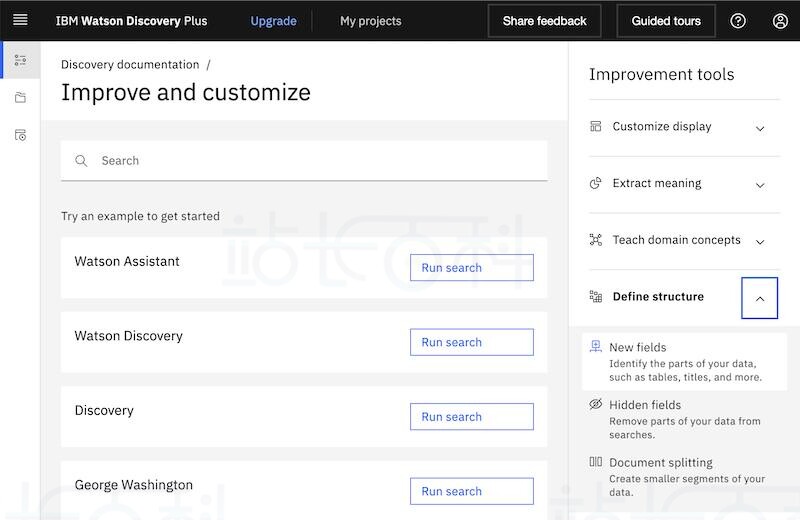This screenshot has height=520, width=800.
Task: Open the New fields tool
Action: [x=684, y=362]
